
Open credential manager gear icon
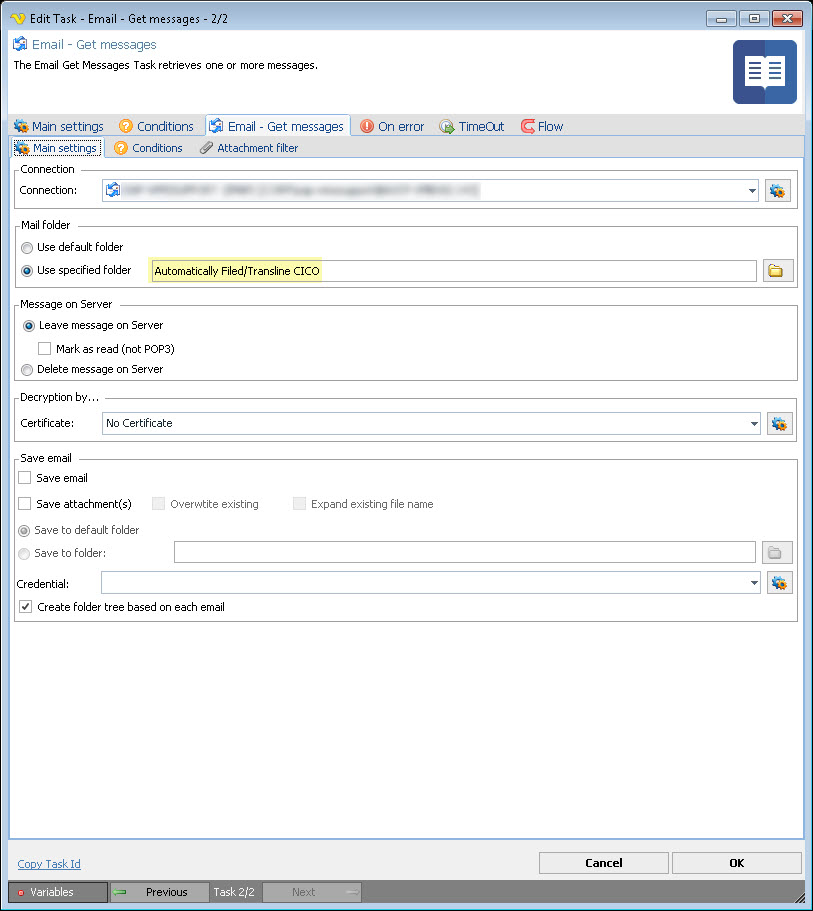(779, 582)
